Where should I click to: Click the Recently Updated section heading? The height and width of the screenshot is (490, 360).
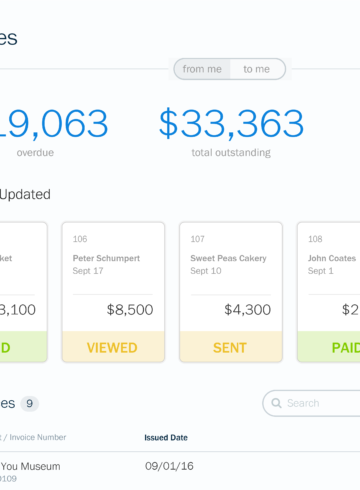(25, 194)
